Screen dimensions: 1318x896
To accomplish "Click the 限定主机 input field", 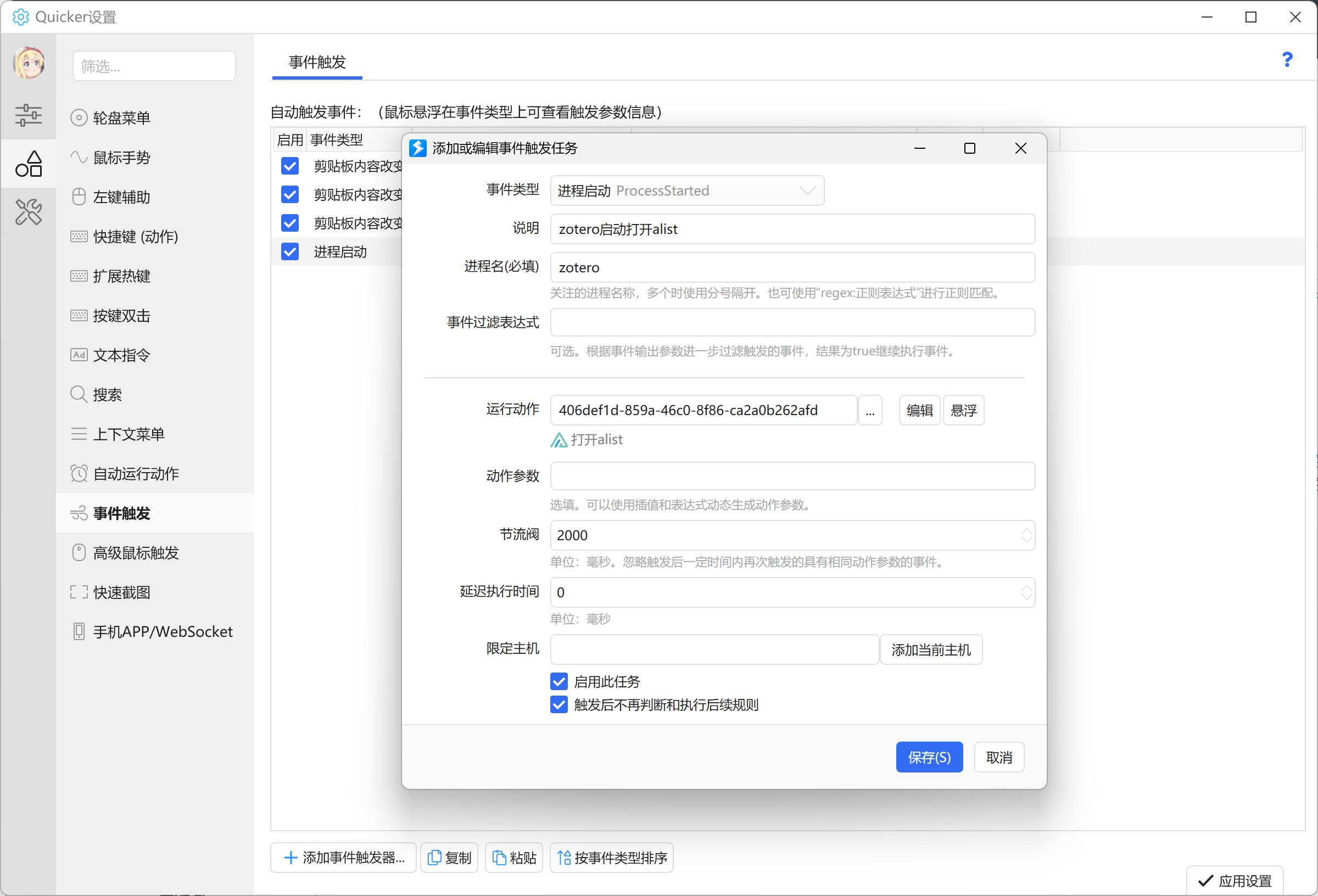I will pyautogui.click(x=714, y=649).
